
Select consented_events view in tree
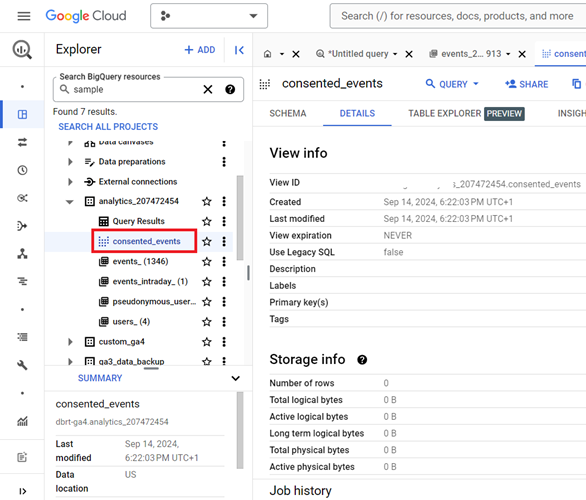(146, 241)
